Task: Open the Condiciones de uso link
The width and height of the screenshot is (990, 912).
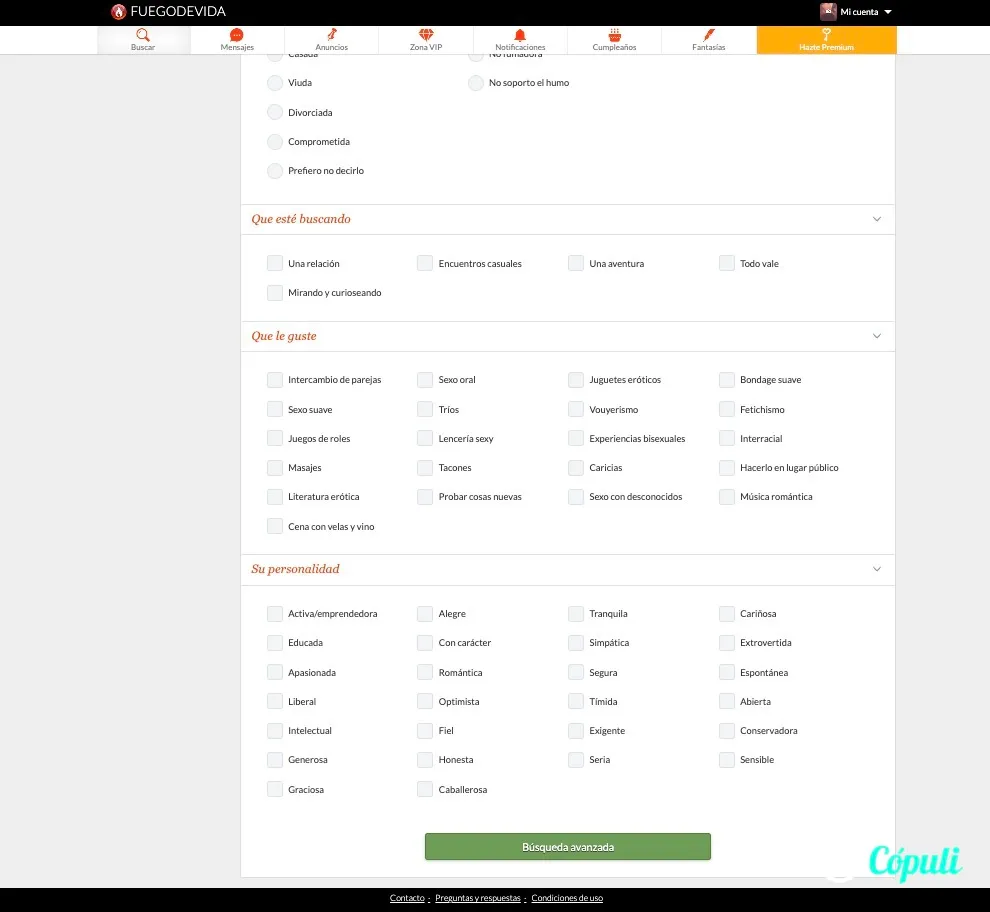Action: pyautogui.click(x=567, y=897)
